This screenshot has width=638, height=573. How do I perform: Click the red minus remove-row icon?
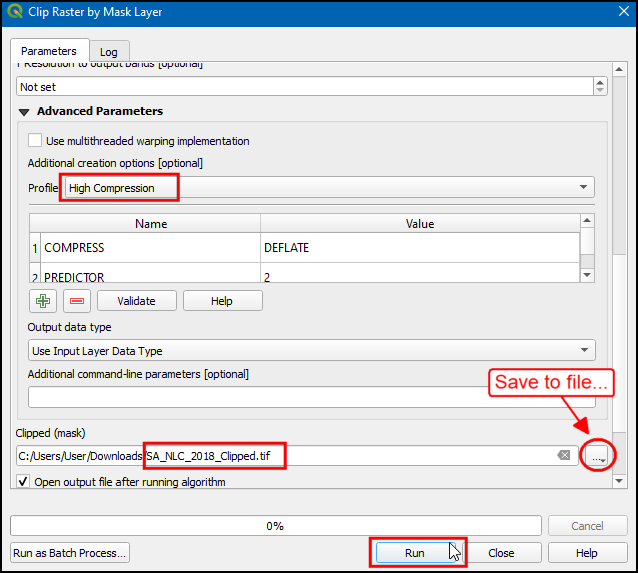tap(77, 301)
